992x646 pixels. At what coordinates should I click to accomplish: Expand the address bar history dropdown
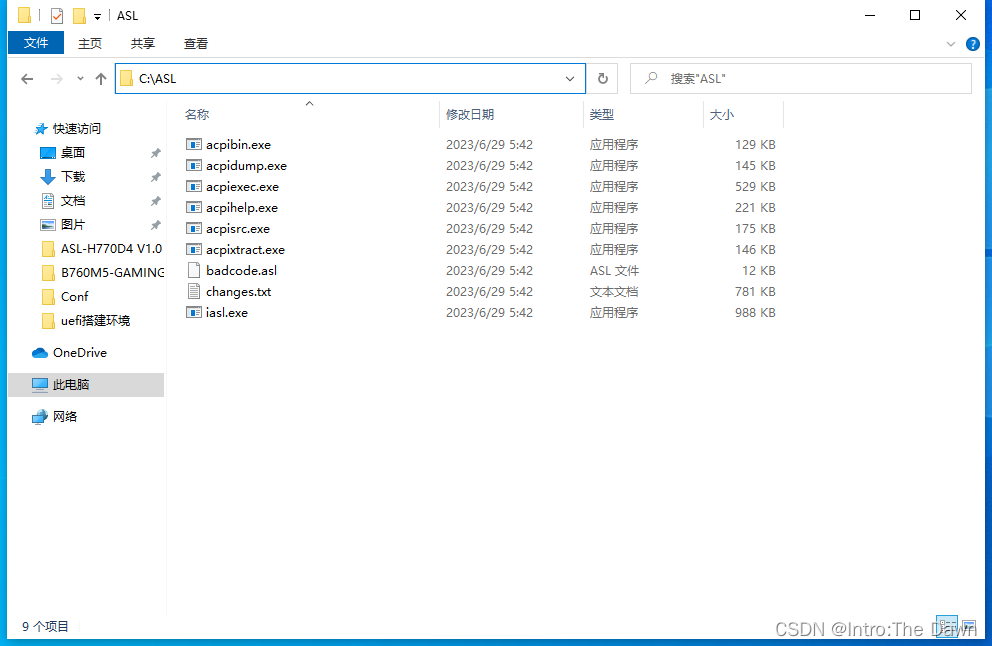tap(569, 78)
